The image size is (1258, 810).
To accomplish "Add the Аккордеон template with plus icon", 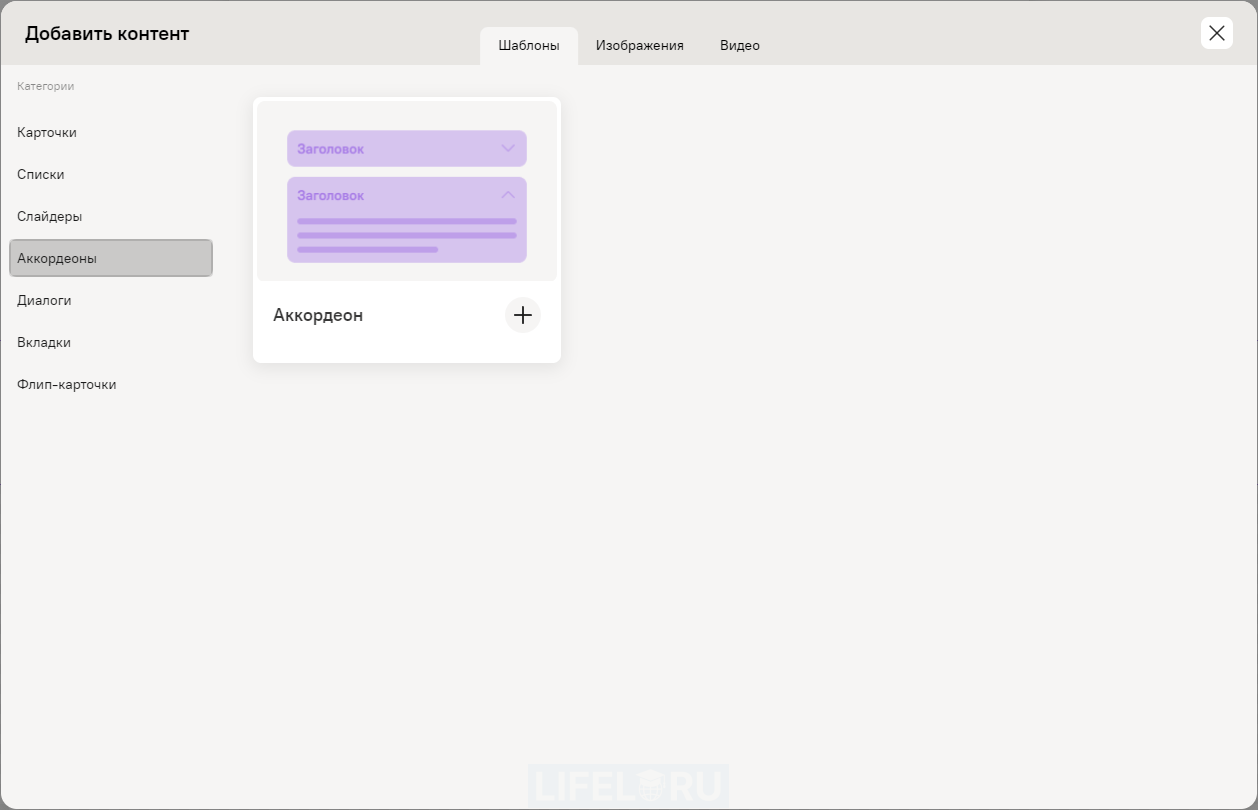I will 522,315.
